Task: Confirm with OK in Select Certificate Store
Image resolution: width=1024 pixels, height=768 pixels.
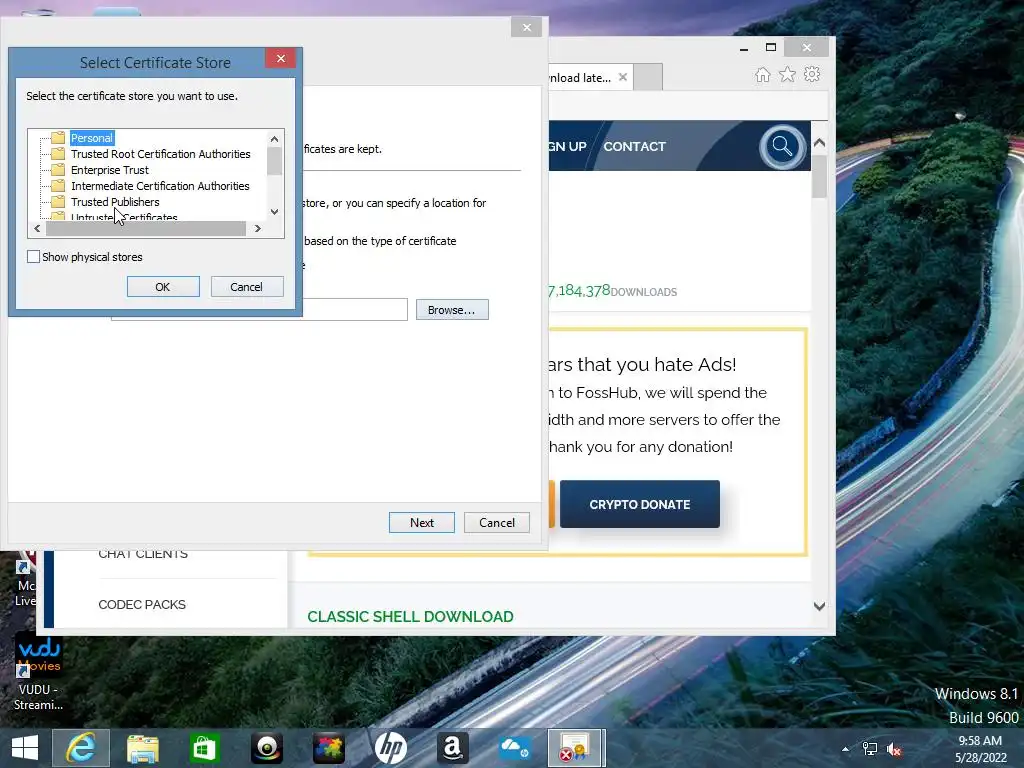Action: 163,287
